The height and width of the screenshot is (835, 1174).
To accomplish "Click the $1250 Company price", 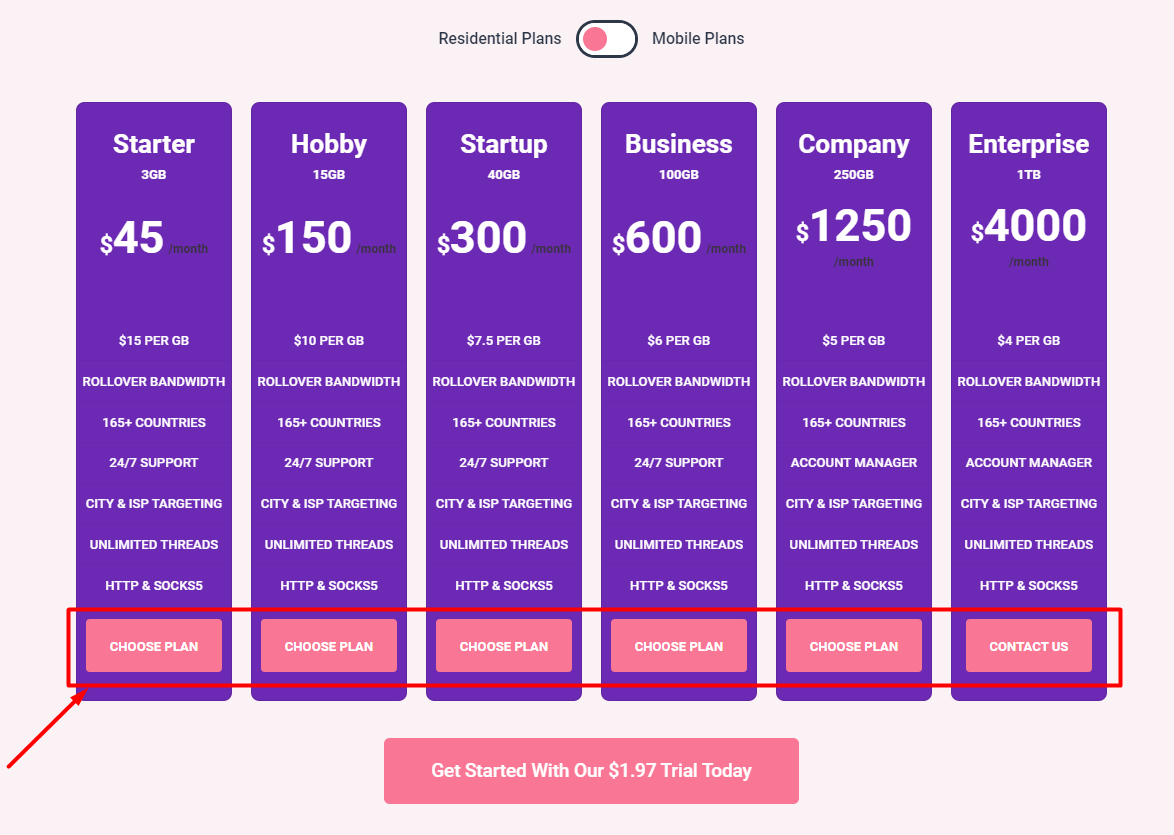I will (854, 226).
